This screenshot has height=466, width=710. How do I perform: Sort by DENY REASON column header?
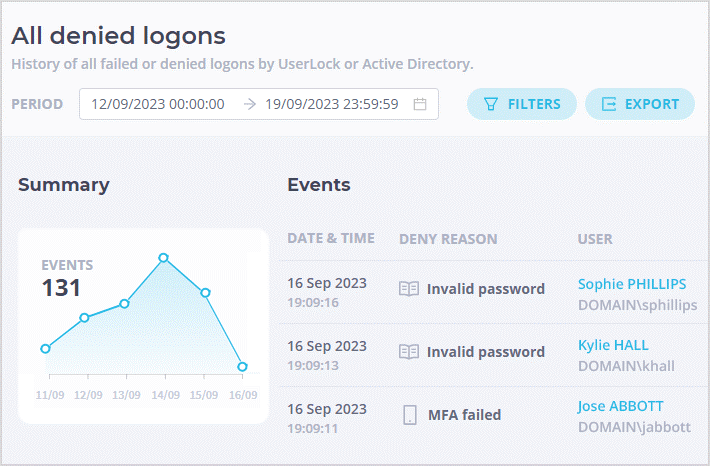coord(448,239)
